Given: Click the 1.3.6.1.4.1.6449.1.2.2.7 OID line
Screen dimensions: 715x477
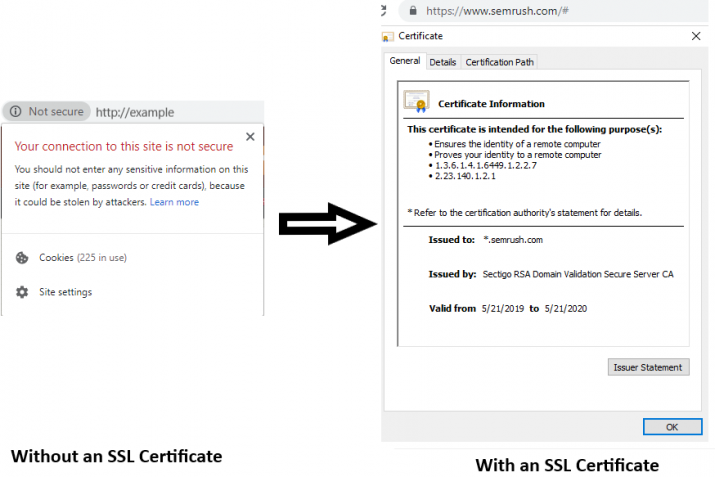Looking at the screenshot, I should (485, 166).
